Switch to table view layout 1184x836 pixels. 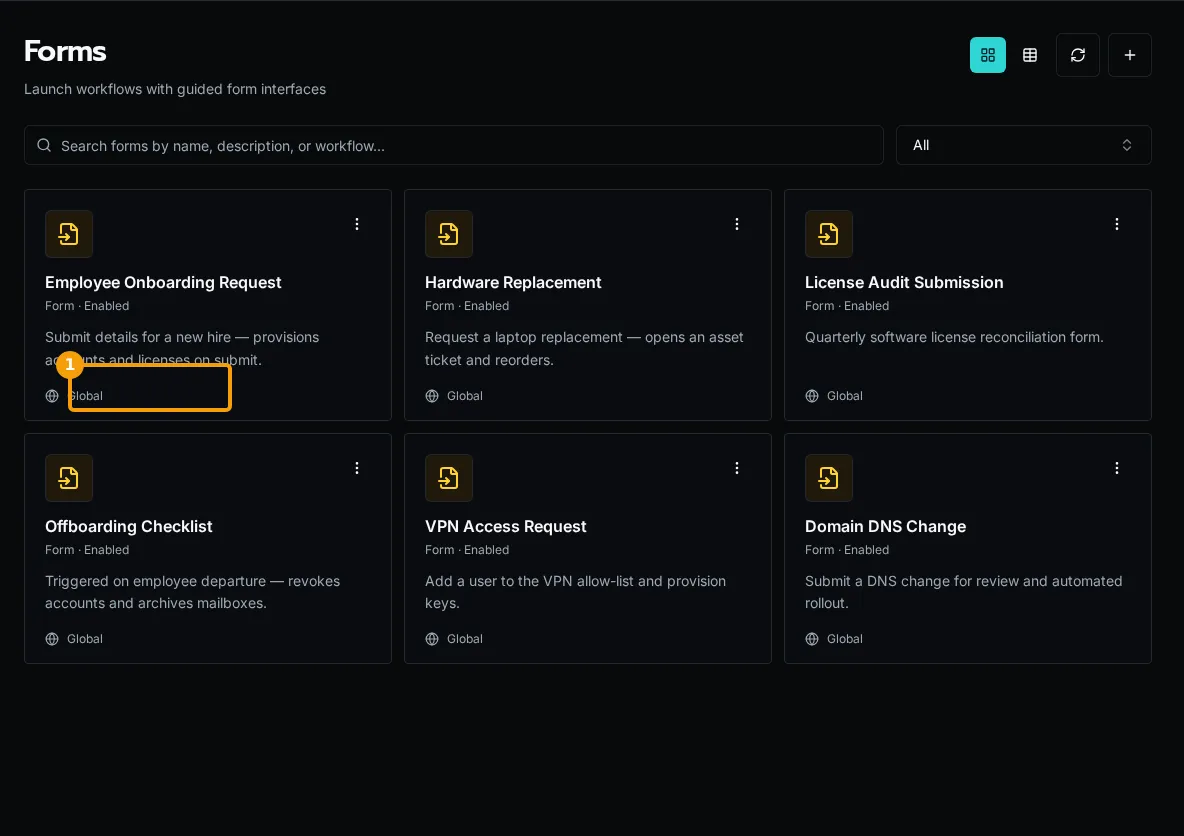[x=1029, y=55]
